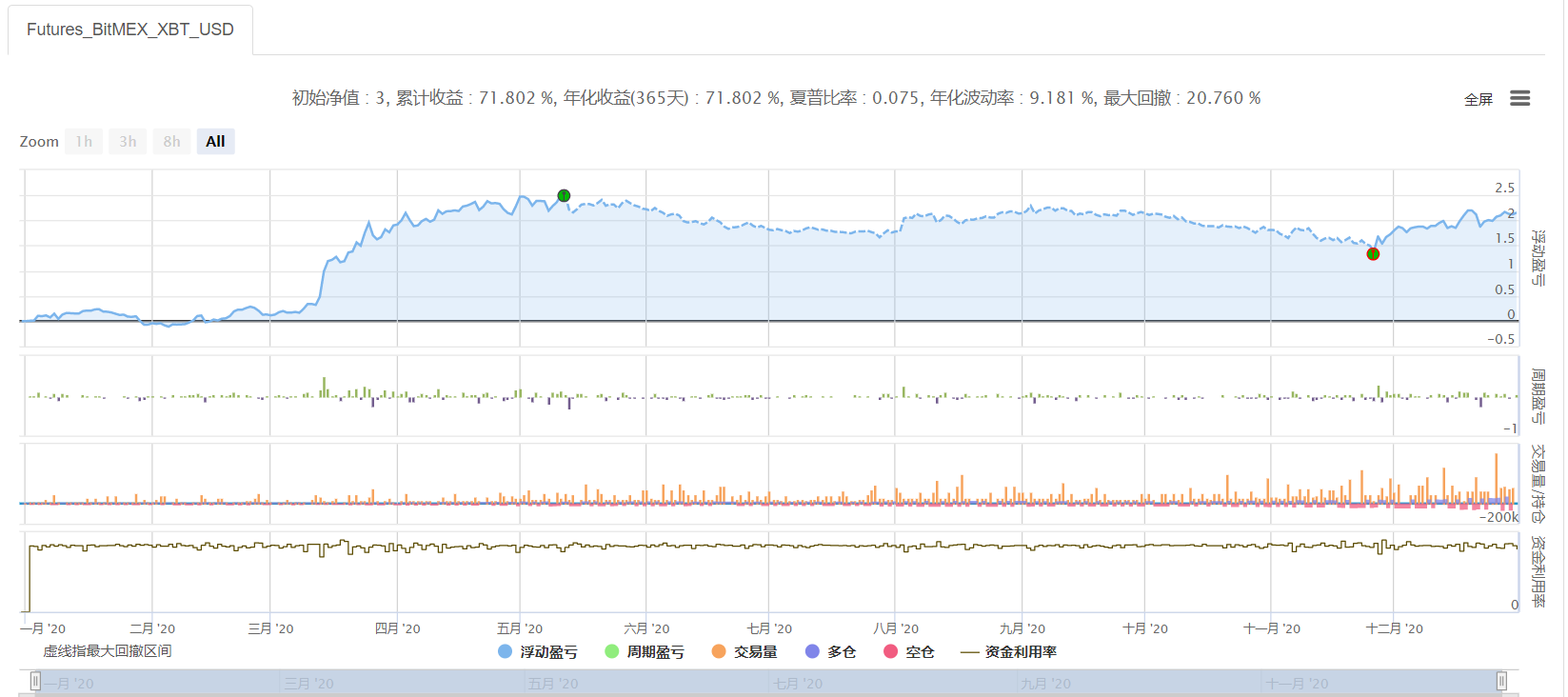Viewport: 1568px width, 697px height.
Task: Grab the left navigator range handle
Action: [35, 681]
